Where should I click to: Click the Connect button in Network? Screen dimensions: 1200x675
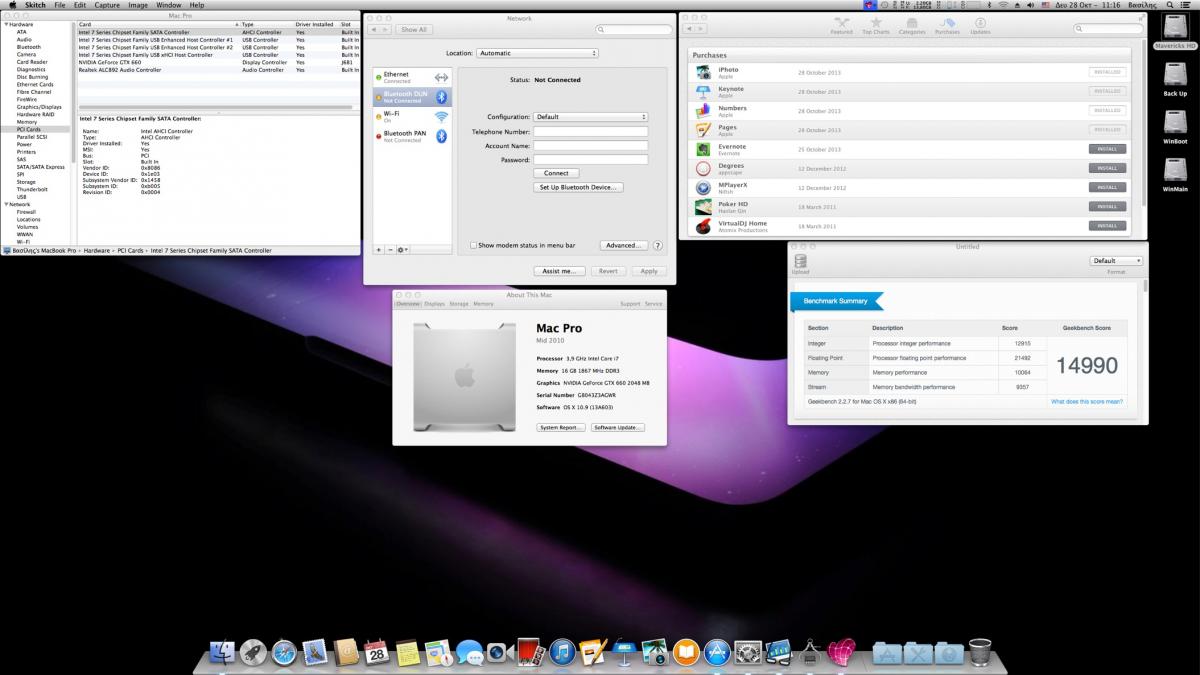click(x=556, y=173)
